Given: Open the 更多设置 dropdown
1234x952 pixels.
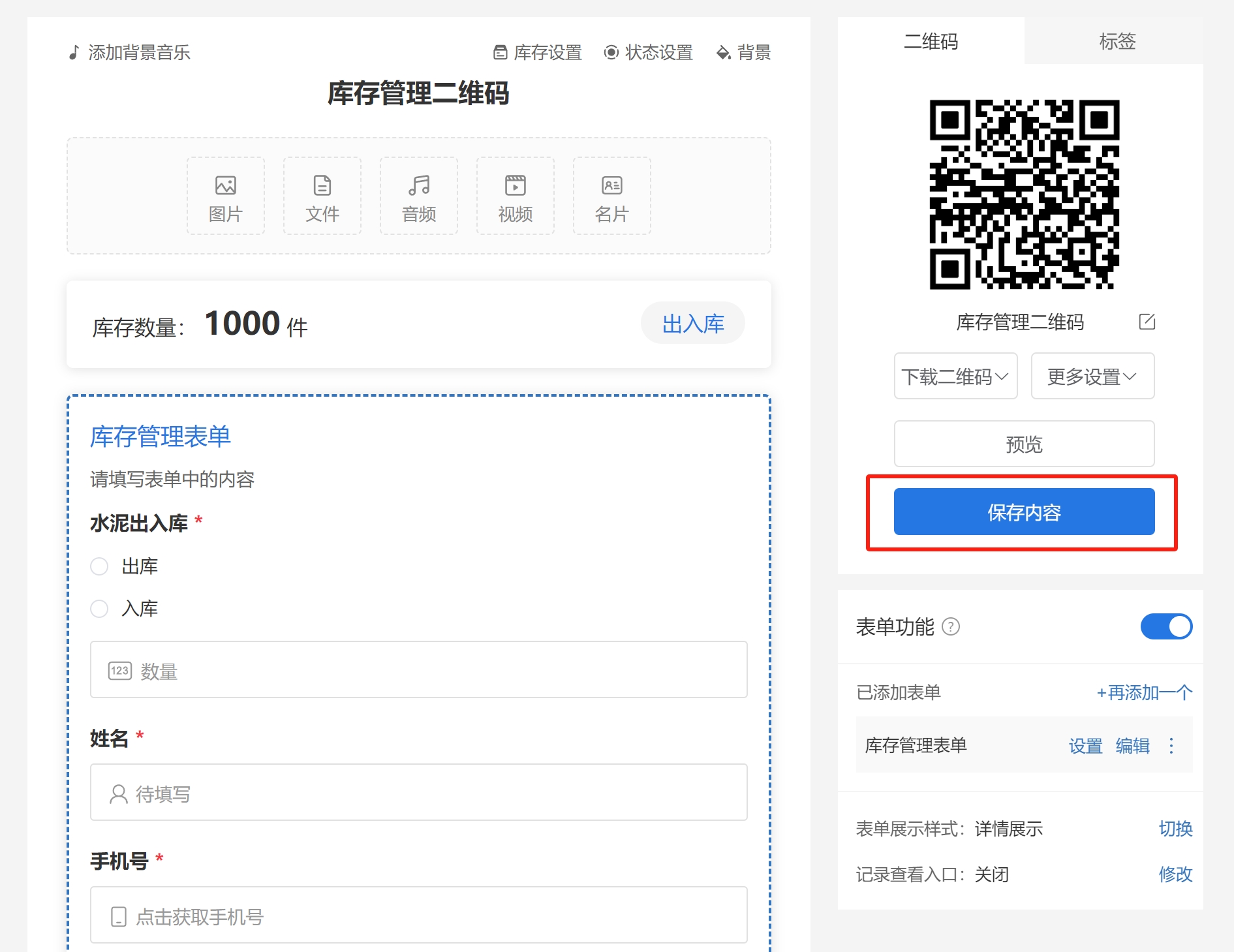Looking at the screenshot, I should [1093, 376].
